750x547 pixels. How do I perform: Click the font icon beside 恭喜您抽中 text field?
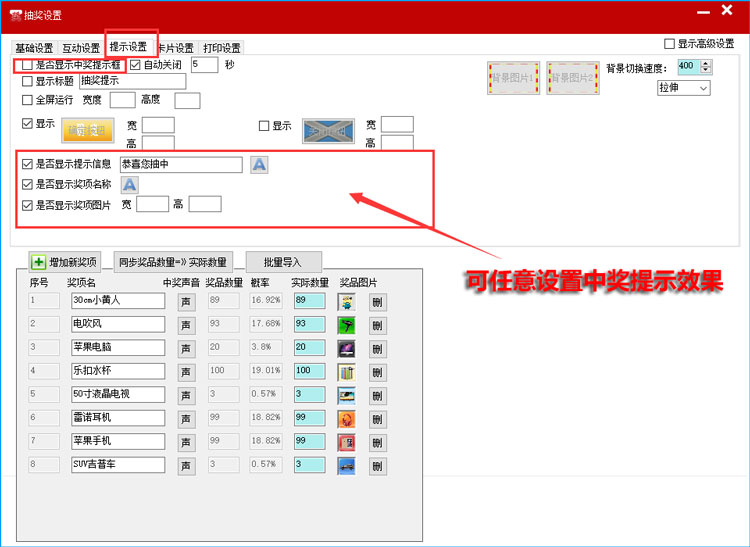point(259,165)
